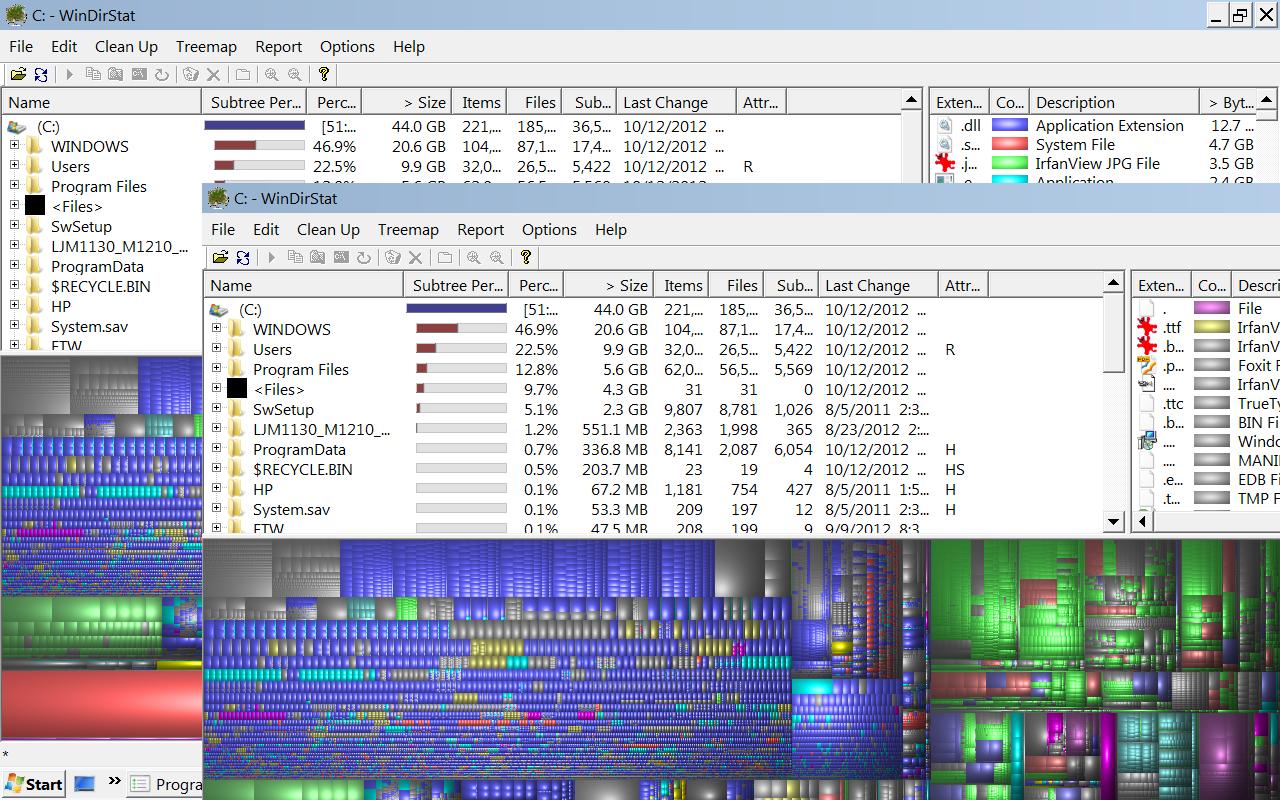Open File menu in front window
Image resolution: width=1280 pixels, height=800 pixels.
pos(223,229)
